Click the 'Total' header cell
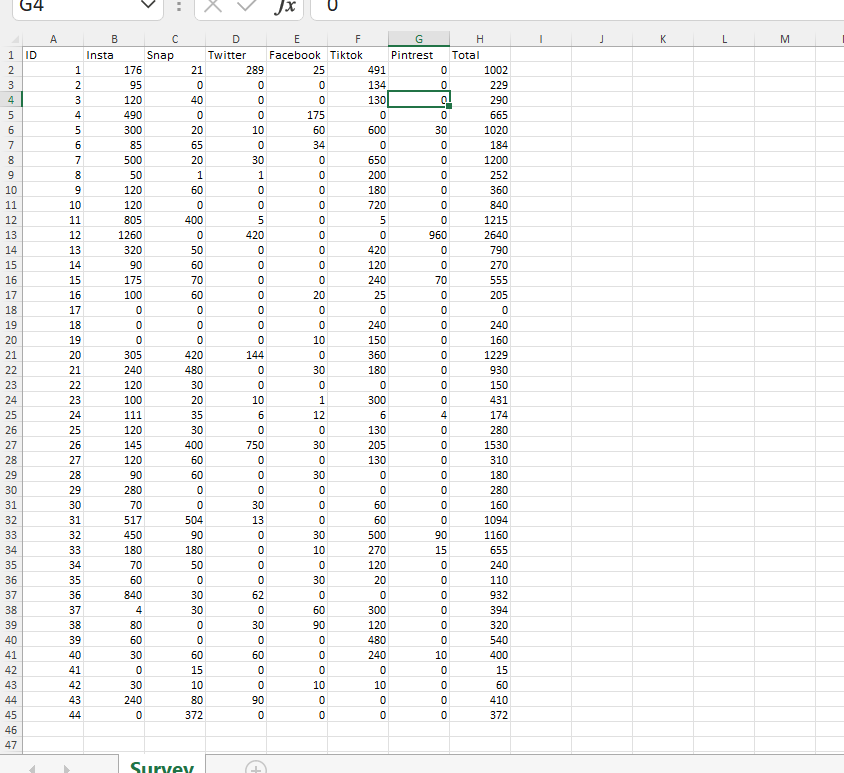Viewport: 844px width, 773px height. [480, 55]
